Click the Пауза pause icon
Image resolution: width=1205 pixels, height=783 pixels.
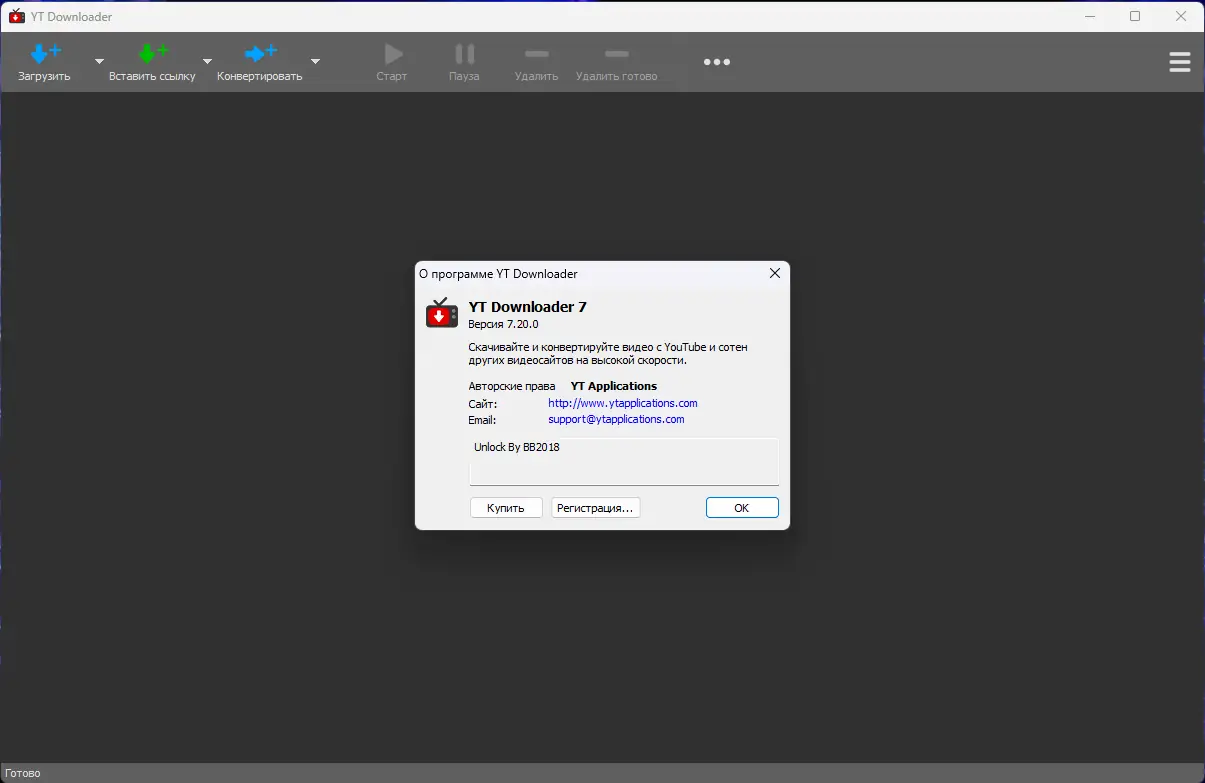[x=463, y=55]
